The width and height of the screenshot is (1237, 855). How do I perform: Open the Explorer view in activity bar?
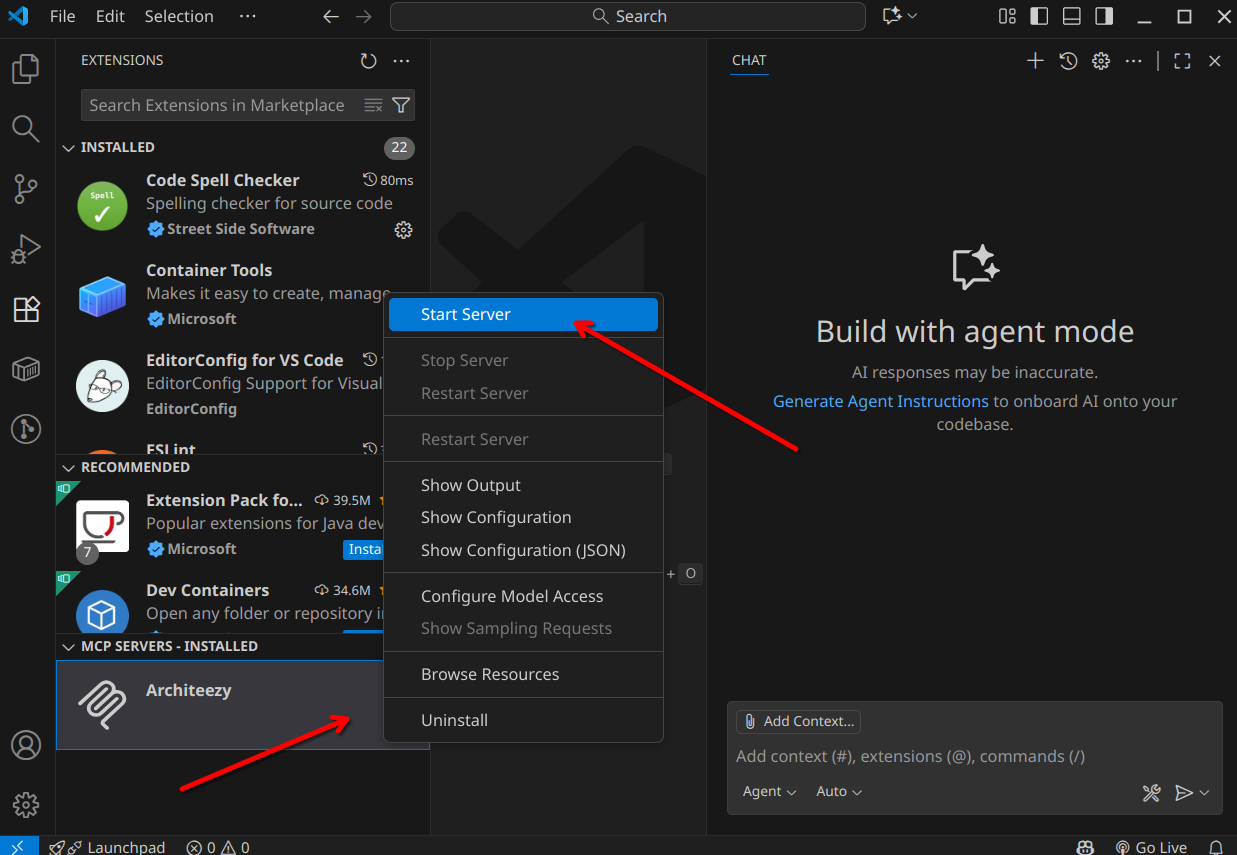(26, 69)
